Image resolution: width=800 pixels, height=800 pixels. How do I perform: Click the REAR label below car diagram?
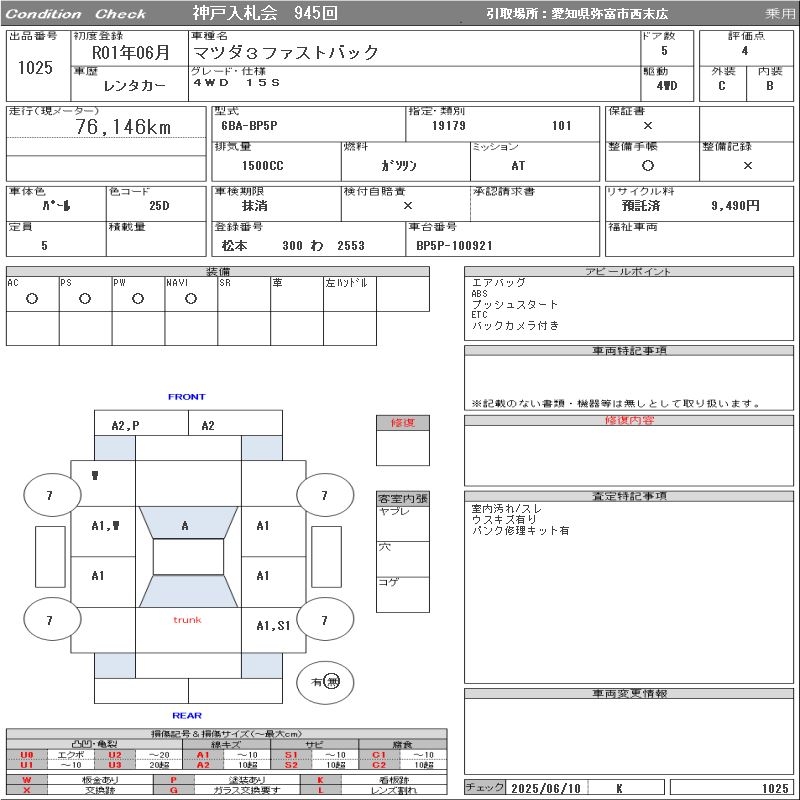(x=187, y=715)
